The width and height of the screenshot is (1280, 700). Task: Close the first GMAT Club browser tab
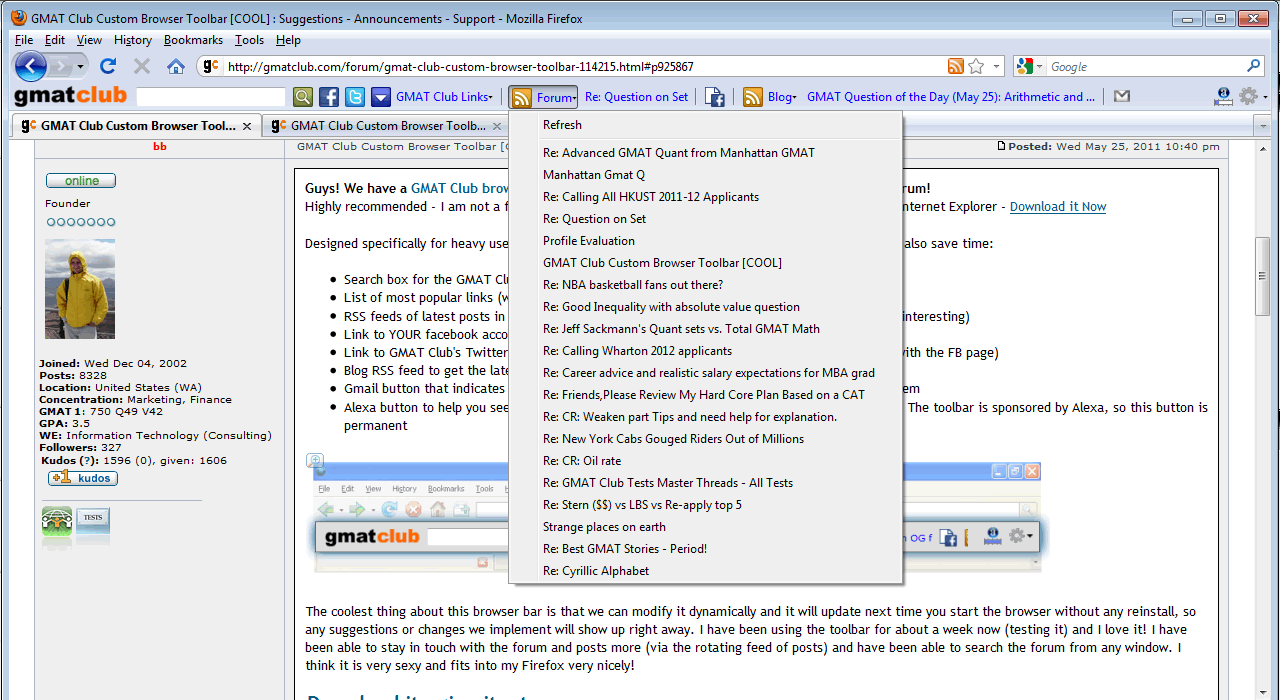pos(247,127)
